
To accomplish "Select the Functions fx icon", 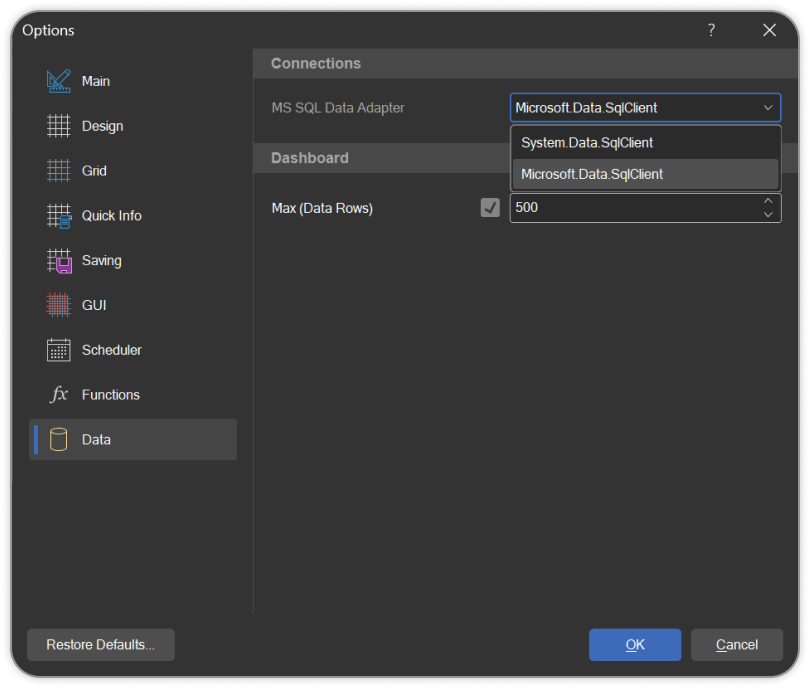I will tap(59, 395).
